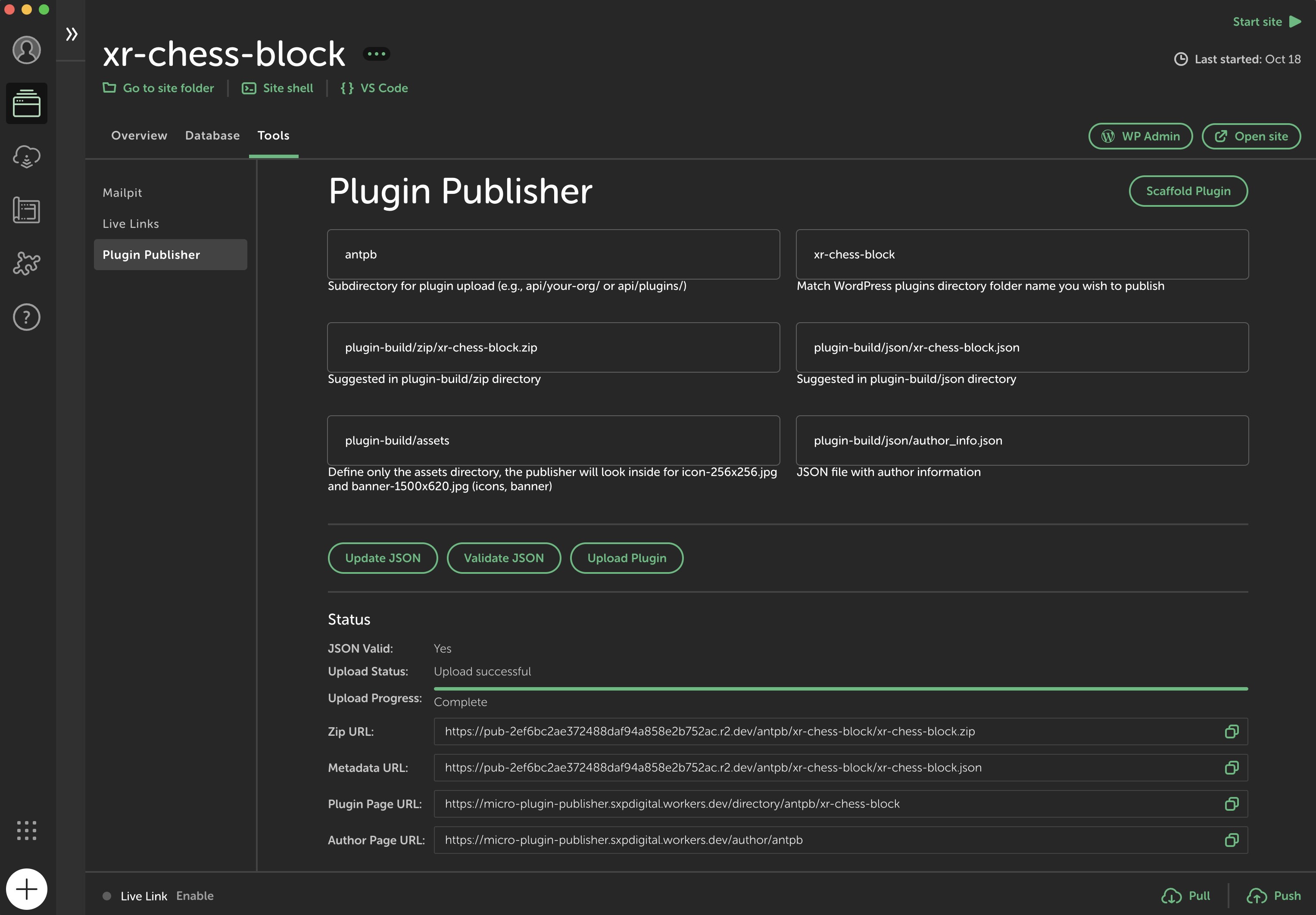Copy the Metadata URL
Screen dimensions: 1316x915
pos(1231,768)
